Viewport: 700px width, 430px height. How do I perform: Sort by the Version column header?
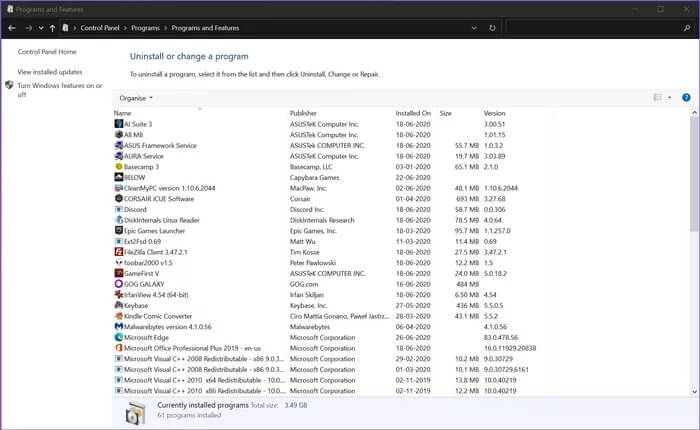(494, 113)
